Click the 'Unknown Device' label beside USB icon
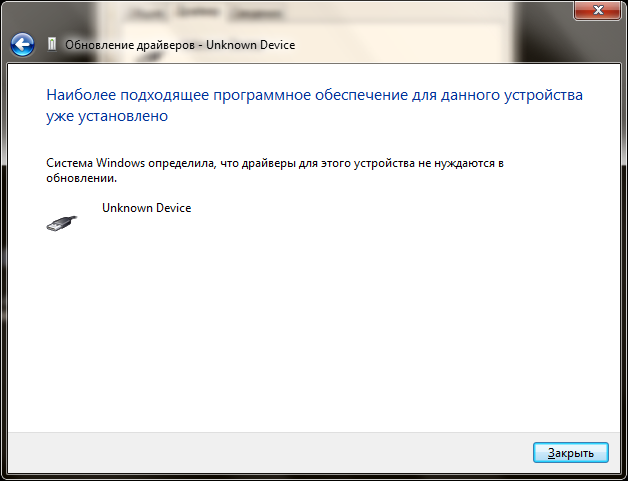Screen dimensions: 628x481 coord(147,208)
